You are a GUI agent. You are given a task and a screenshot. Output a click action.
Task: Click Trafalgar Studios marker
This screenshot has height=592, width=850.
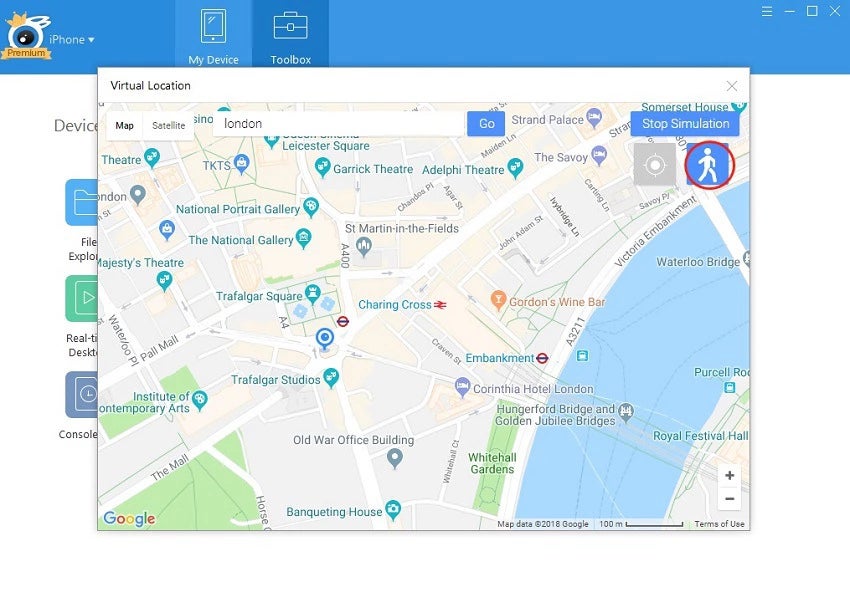pos(331,377)
